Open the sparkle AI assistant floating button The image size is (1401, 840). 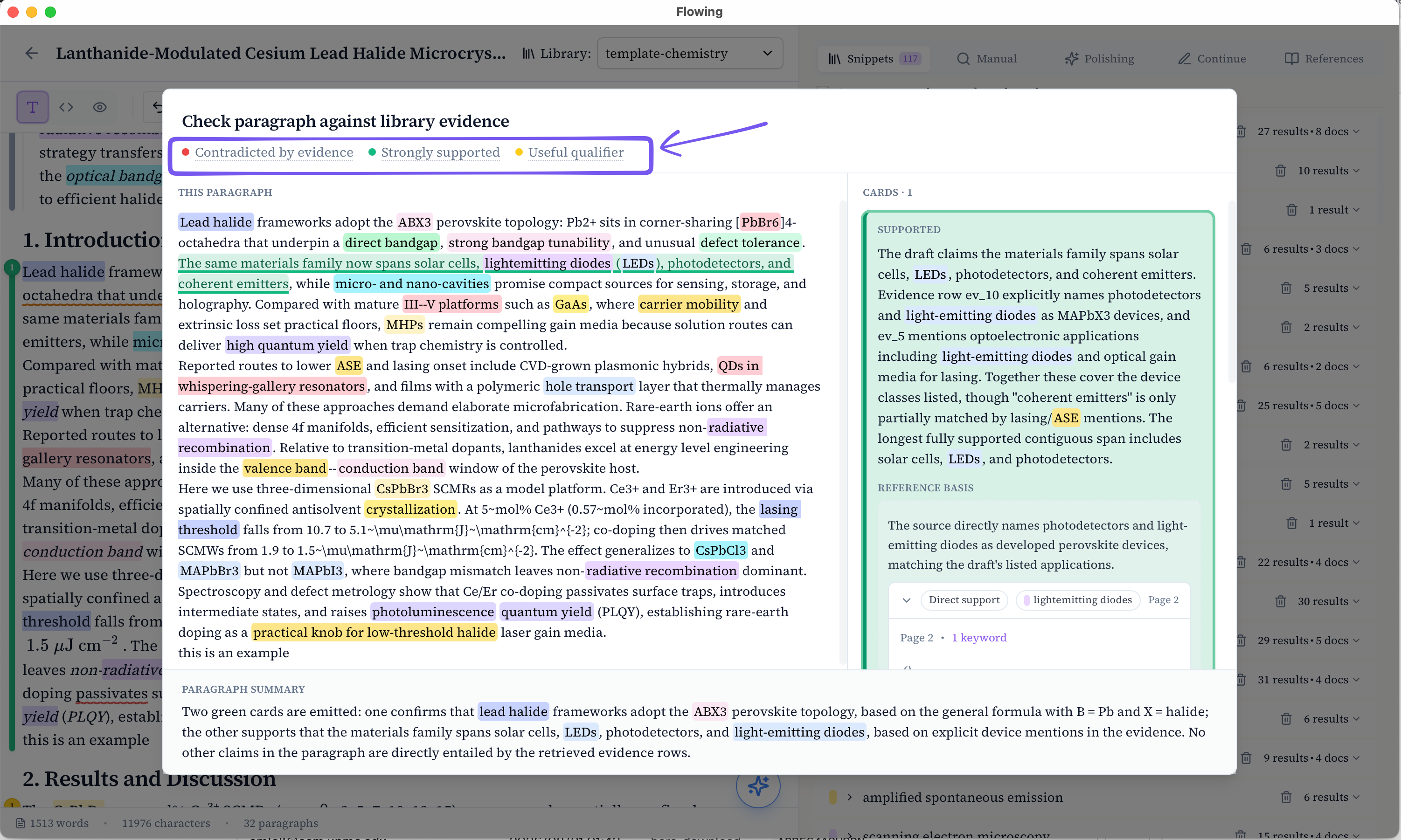(x=758, y=785)
